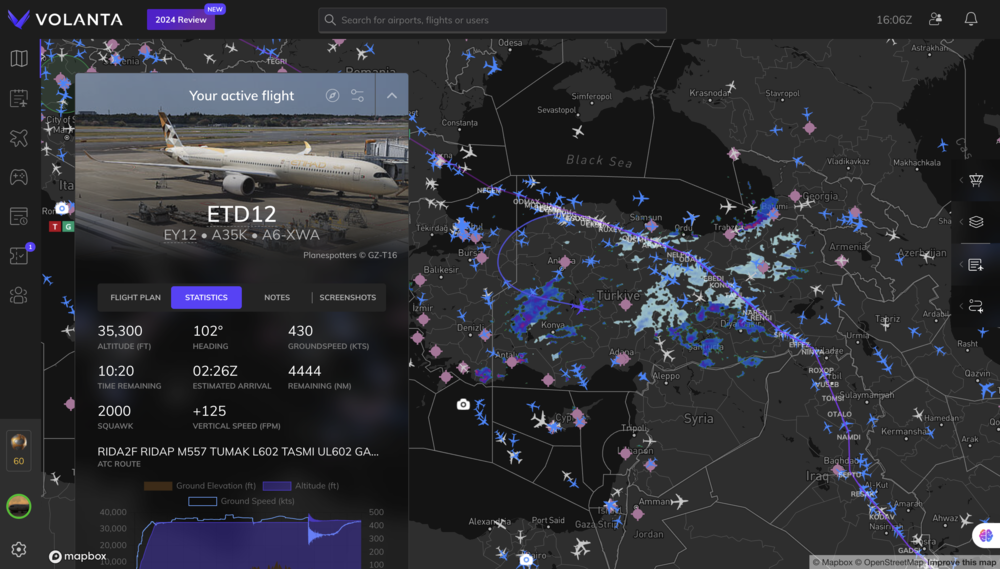
Task: Click the 2024 Review button
Action: 180,20
